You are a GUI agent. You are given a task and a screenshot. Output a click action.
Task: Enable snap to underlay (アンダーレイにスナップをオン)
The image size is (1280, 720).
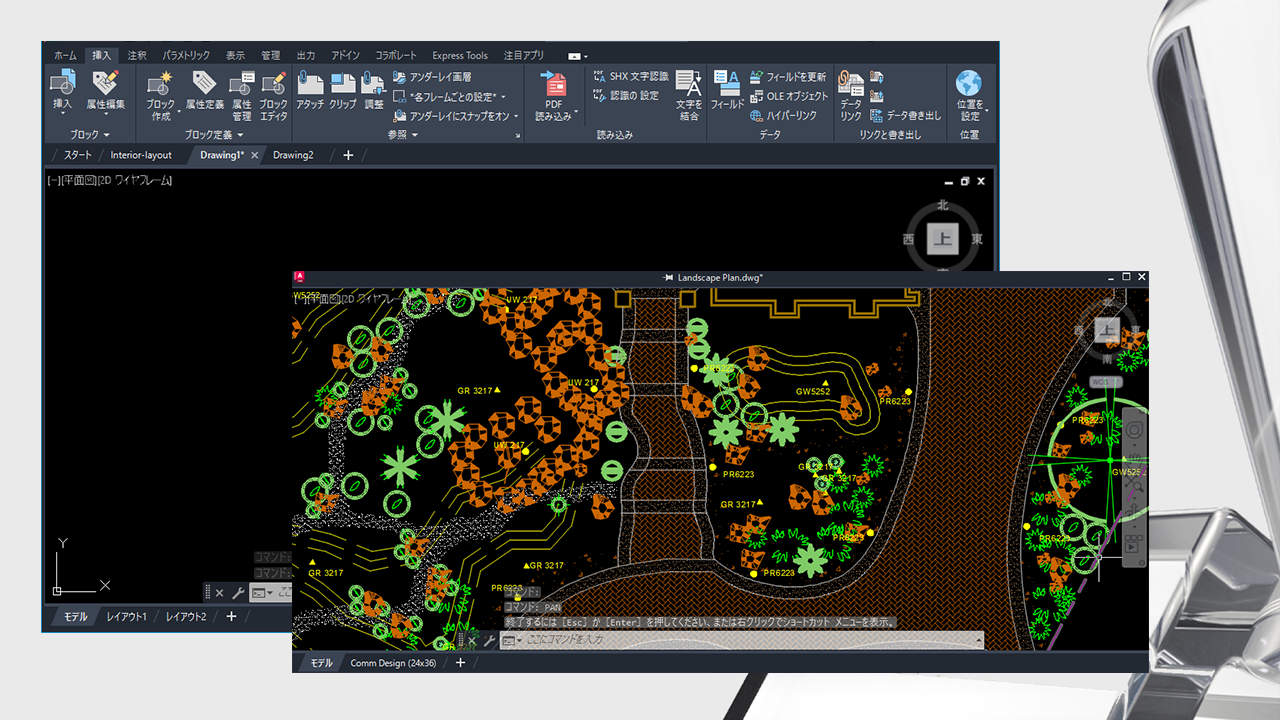[456, 114]
